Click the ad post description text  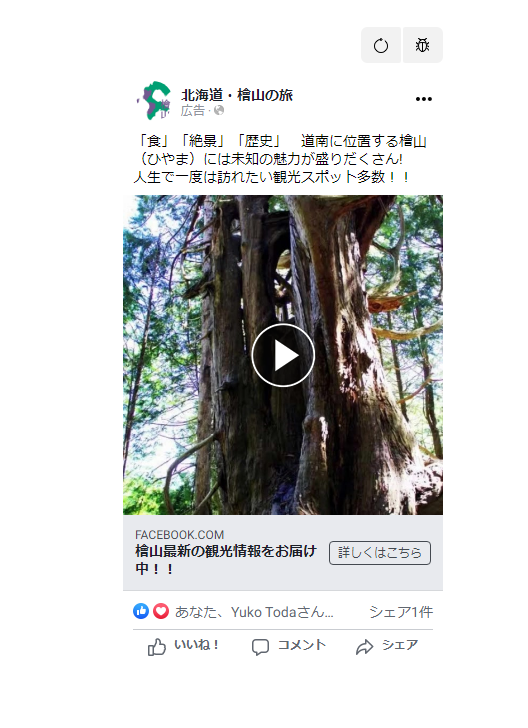coord(280,159)
